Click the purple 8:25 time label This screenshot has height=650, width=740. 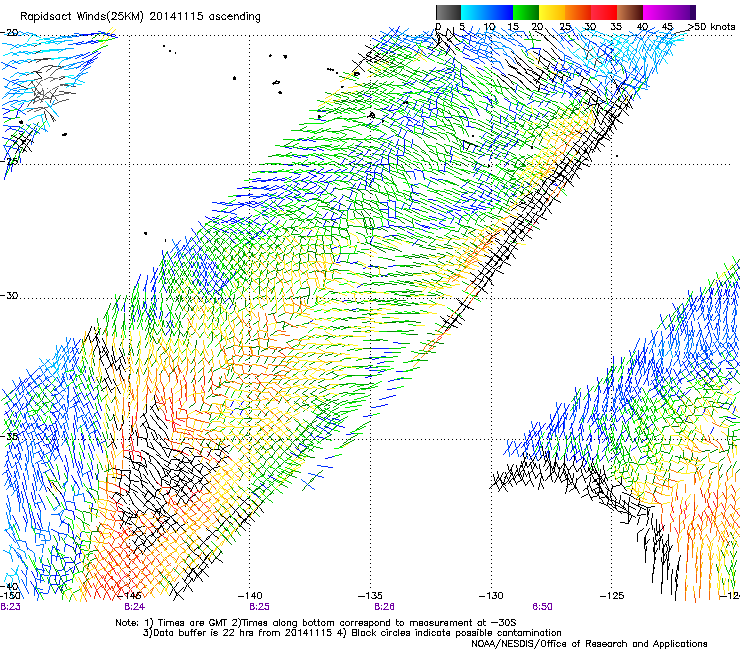point(260,607)
